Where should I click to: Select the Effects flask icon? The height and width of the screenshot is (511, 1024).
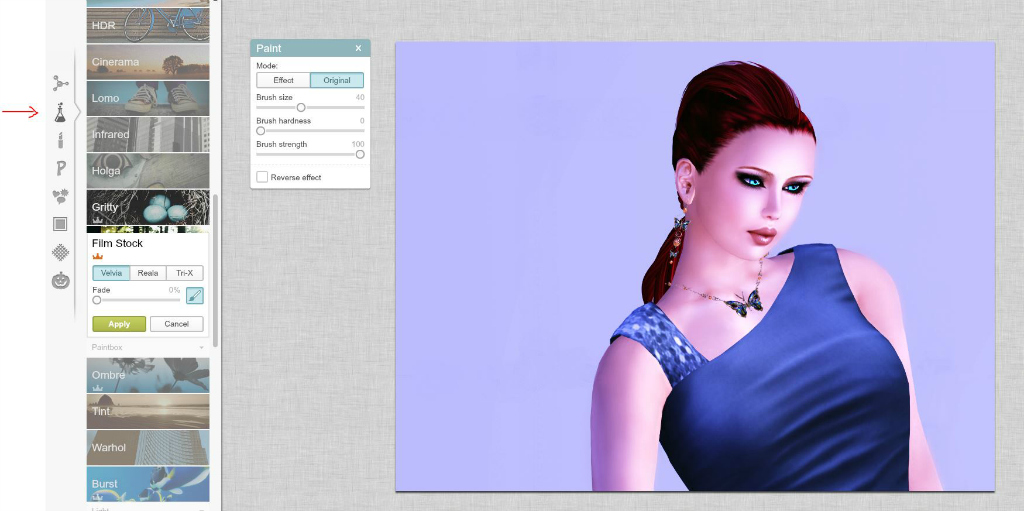60,111
